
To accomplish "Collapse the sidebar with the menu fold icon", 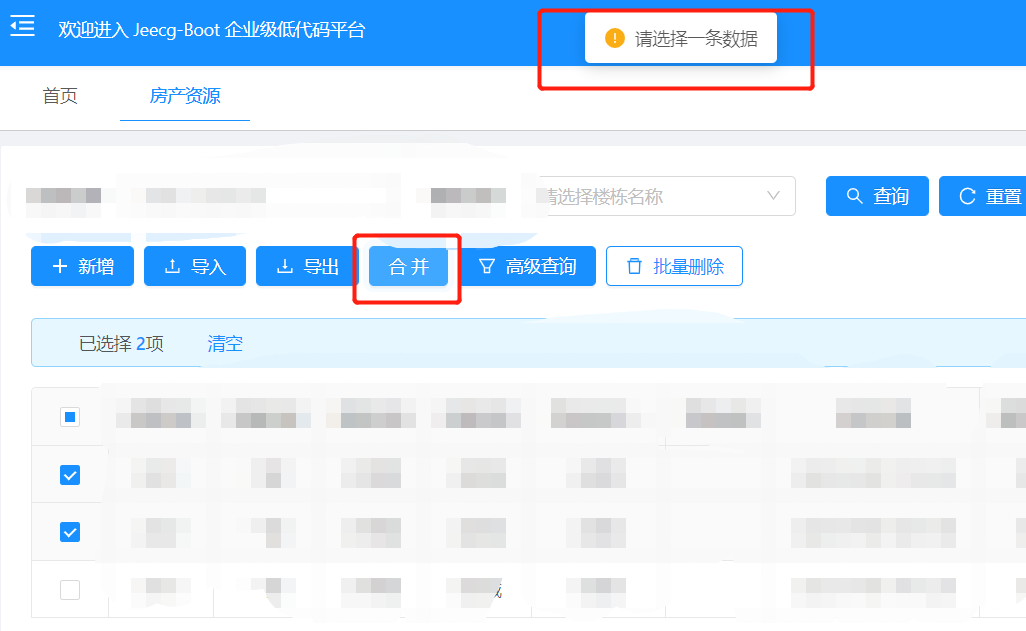I will click(x=22, y=26).
